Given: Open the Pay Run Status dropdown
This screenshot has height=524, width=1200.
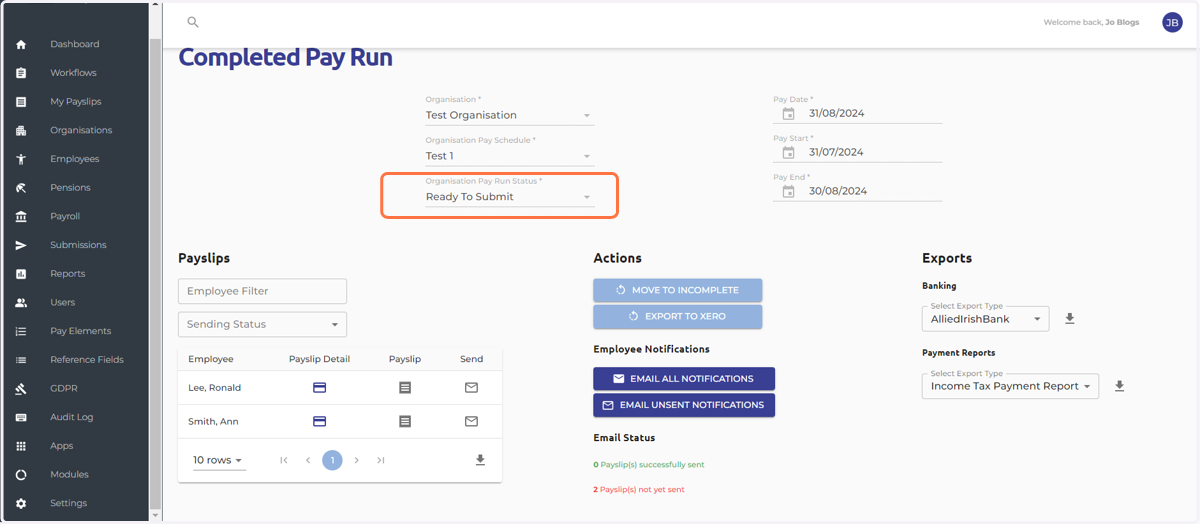Looking at the screenshot, I should [x=509, y=197].
